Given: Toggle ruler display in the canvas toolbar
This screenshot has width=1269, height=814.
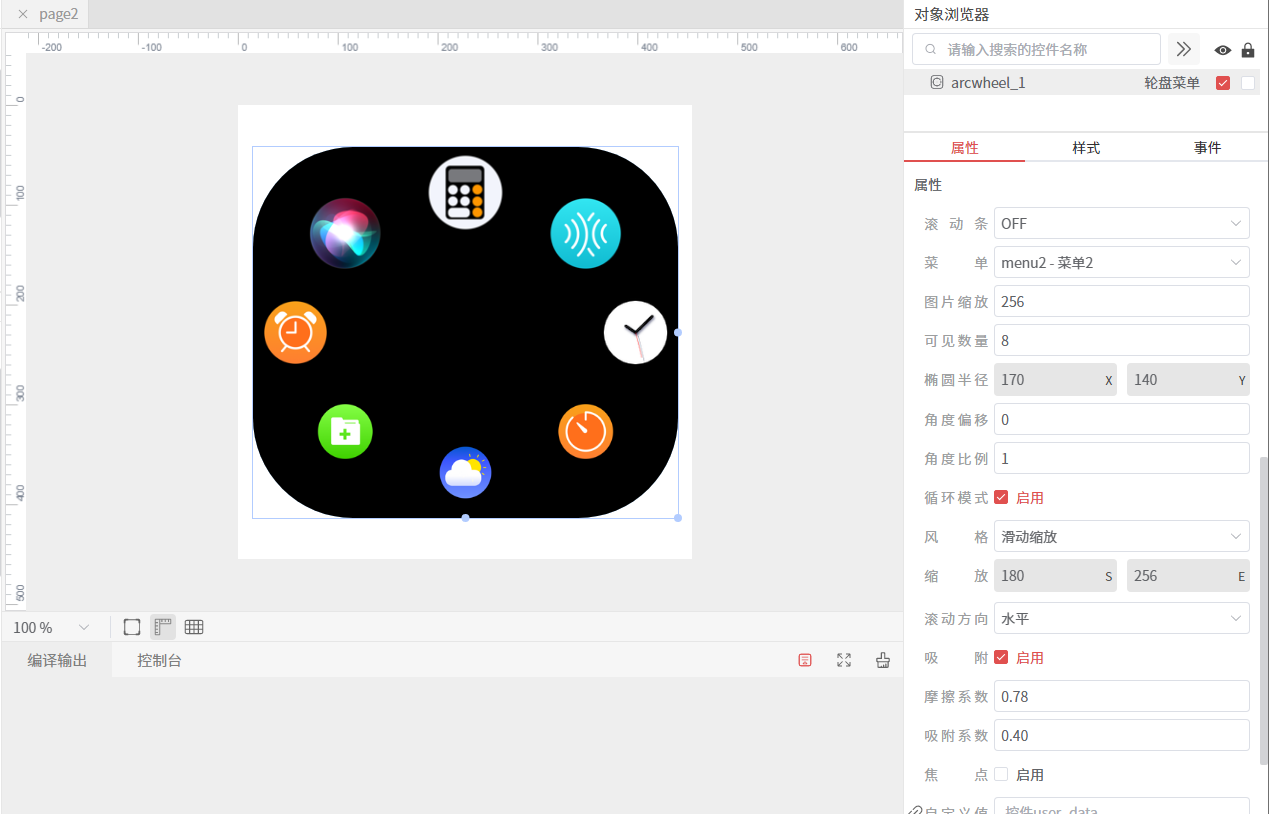Looking at the screenshot, I should (x=163, y=627).
